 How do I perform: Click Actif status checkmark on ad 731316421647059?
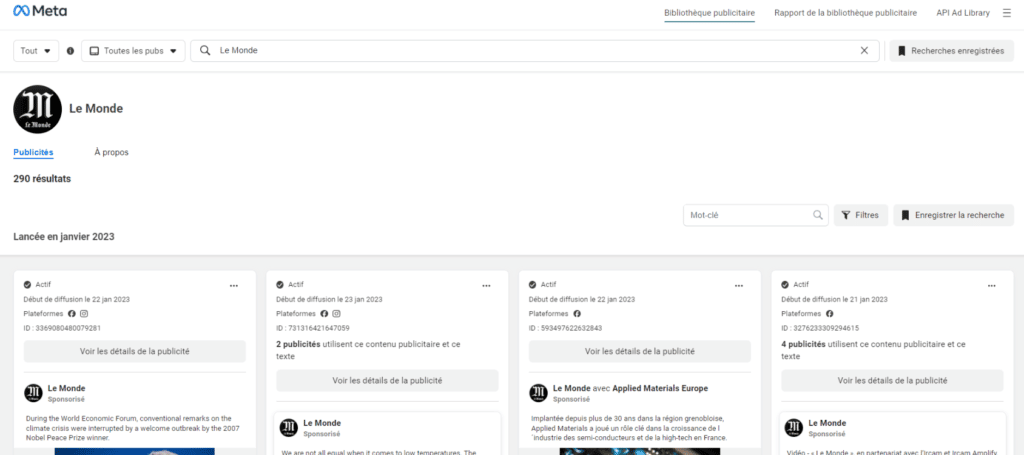[280, 285]
